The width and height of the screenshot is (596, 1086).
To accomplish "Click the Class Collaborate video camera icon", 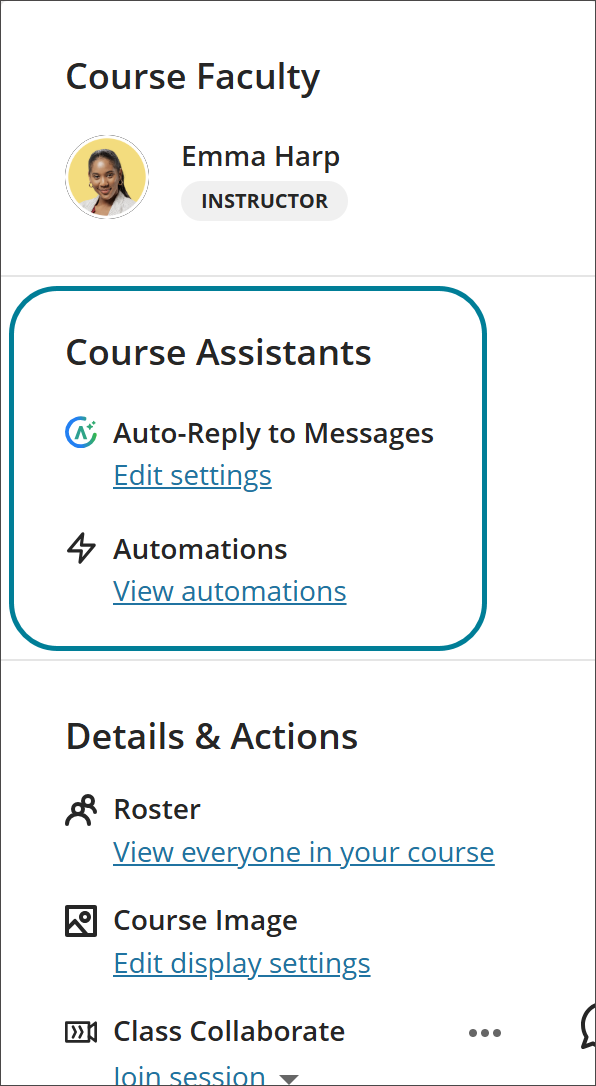I will pos(81,1031).
